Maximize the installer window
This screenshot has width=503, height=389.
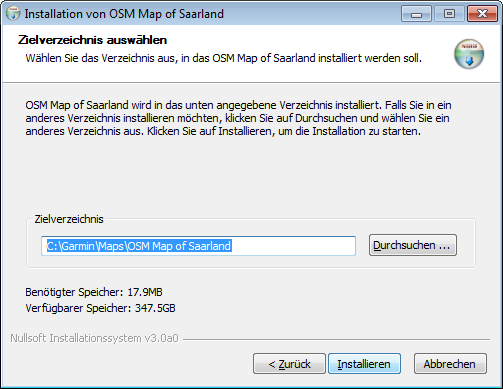point(449,14)
